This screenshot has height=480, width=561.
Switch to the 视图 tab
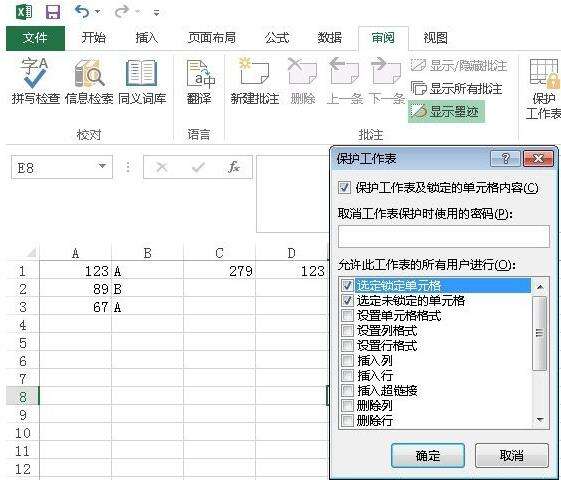(435, 38)
